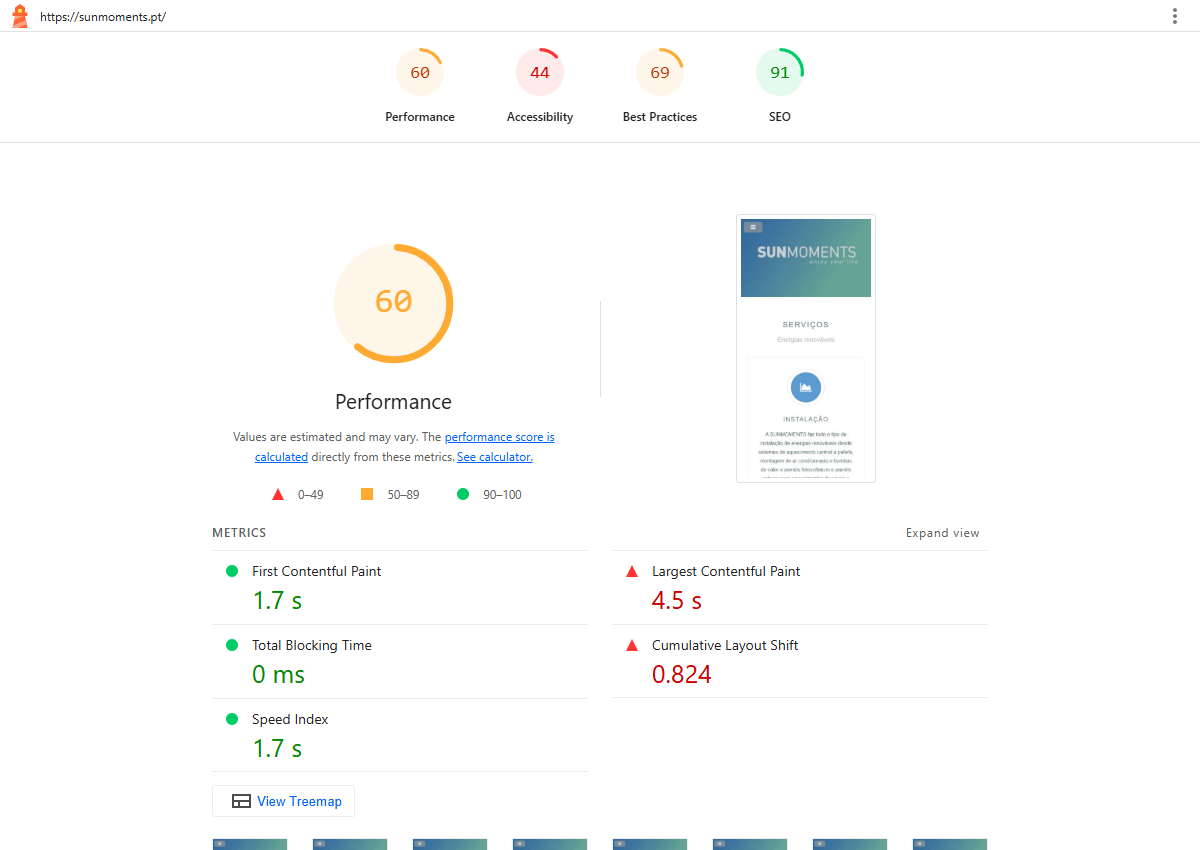Viewport: 1200px width, 850px height.
Task: Click the large Performance gauge showing 60
Action: point(393,302)
